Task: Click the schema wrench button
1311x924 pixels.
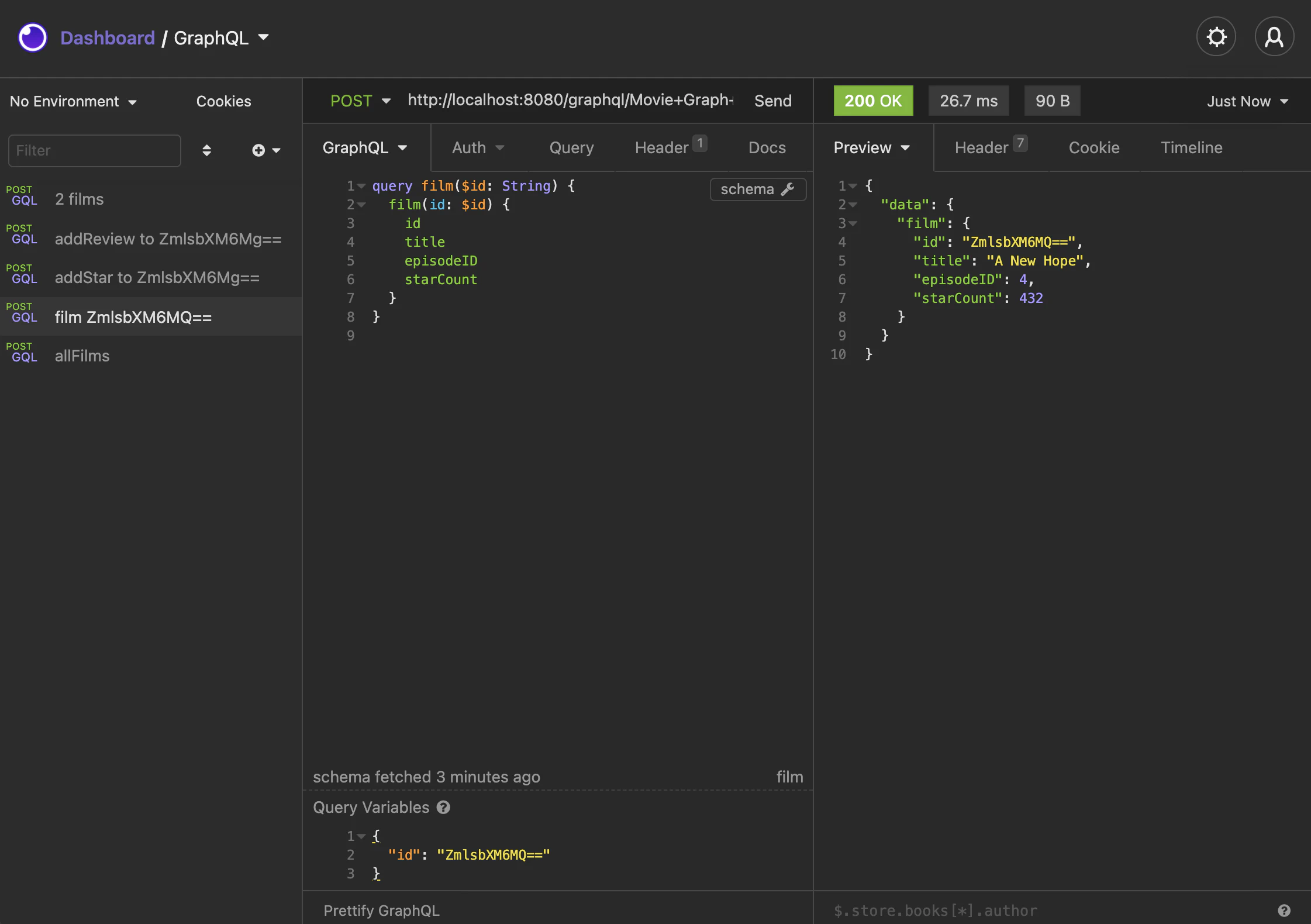Action: point(757,189)
